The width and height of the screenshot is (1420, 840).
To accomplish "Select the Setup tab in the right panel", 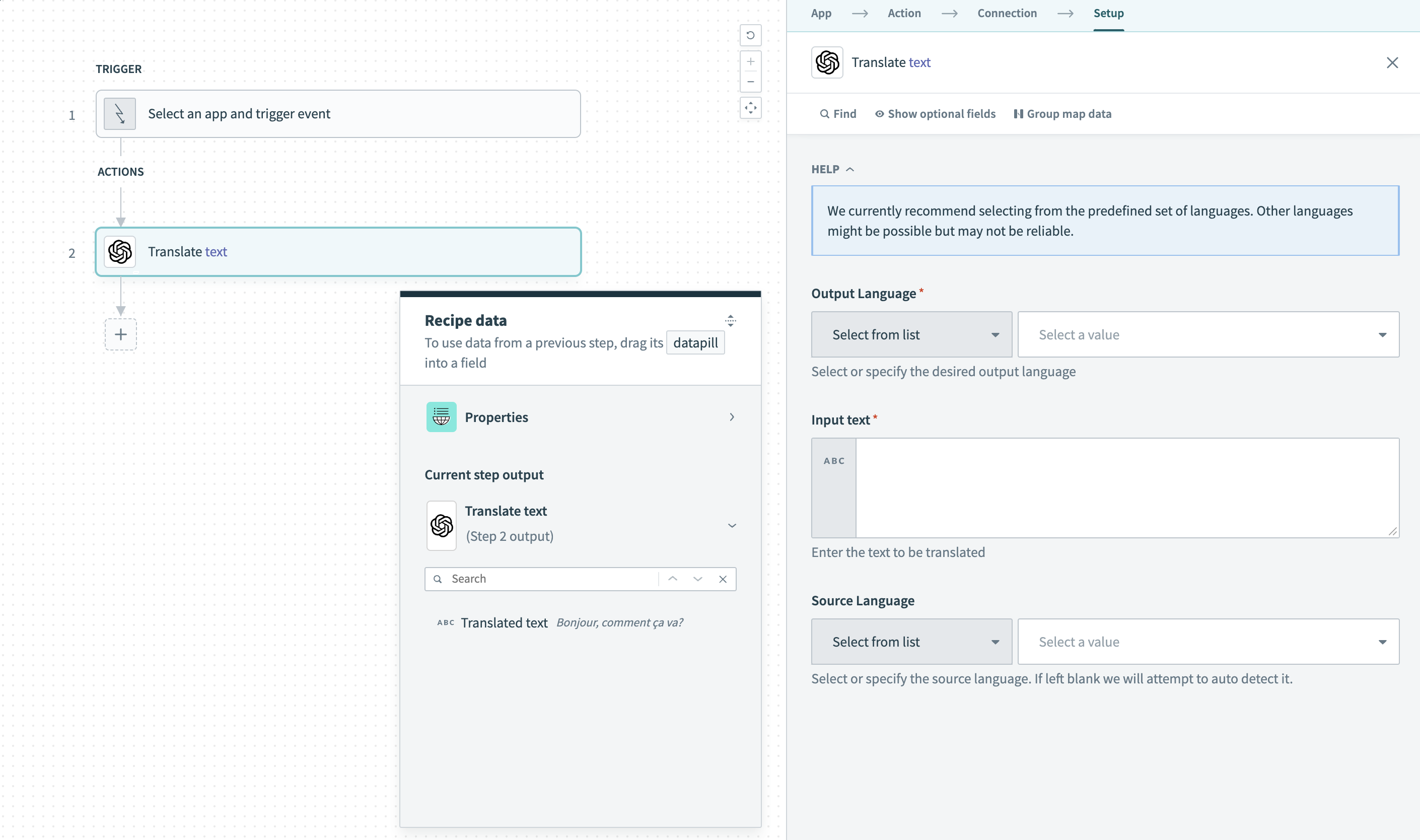I will pos(1107,13).
